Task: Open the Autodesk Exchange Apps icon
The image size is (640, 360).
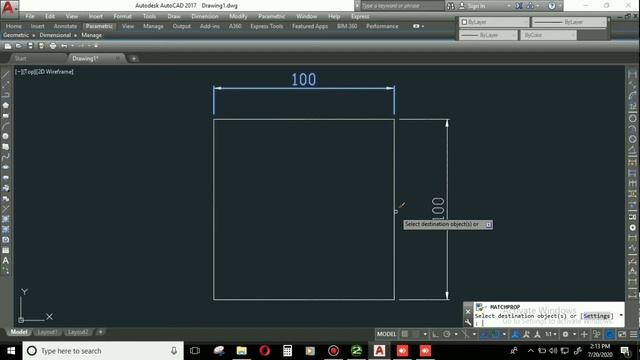Action: click(x=519, y=6)
